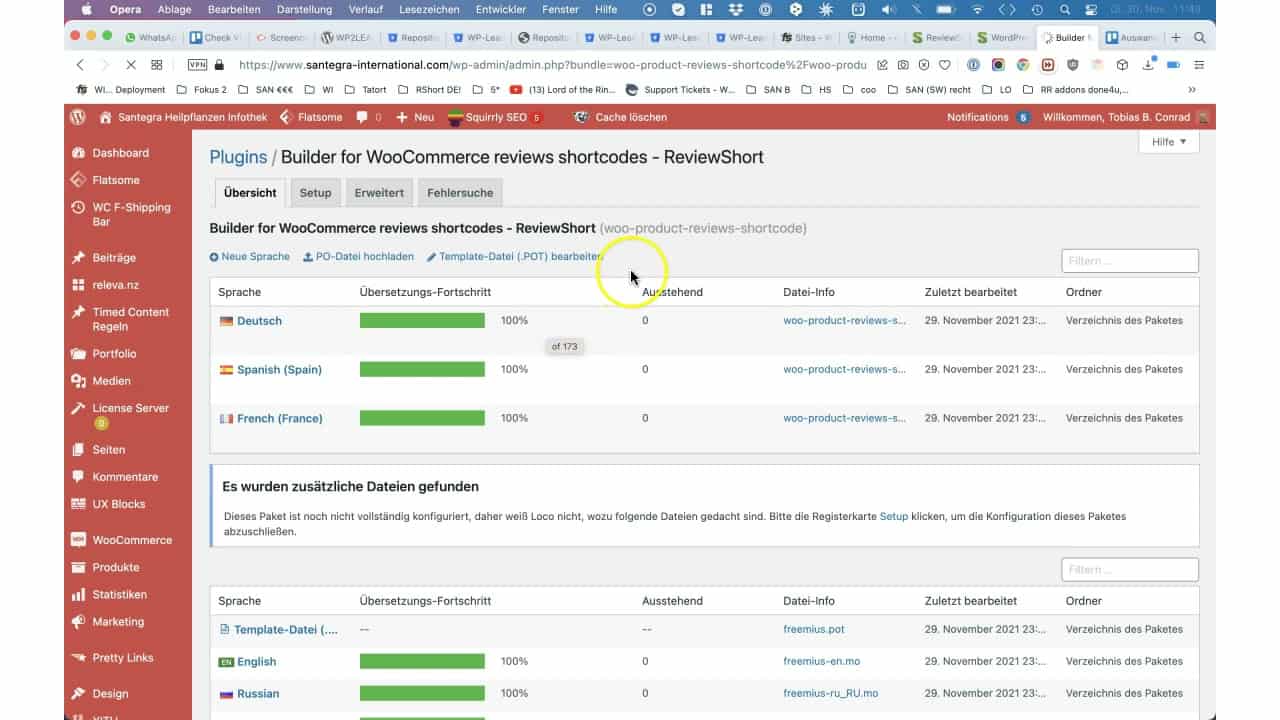Click the Plugins breadcrumb link
The height and width of the screenshot is (720, 1280).
(238, 157)
